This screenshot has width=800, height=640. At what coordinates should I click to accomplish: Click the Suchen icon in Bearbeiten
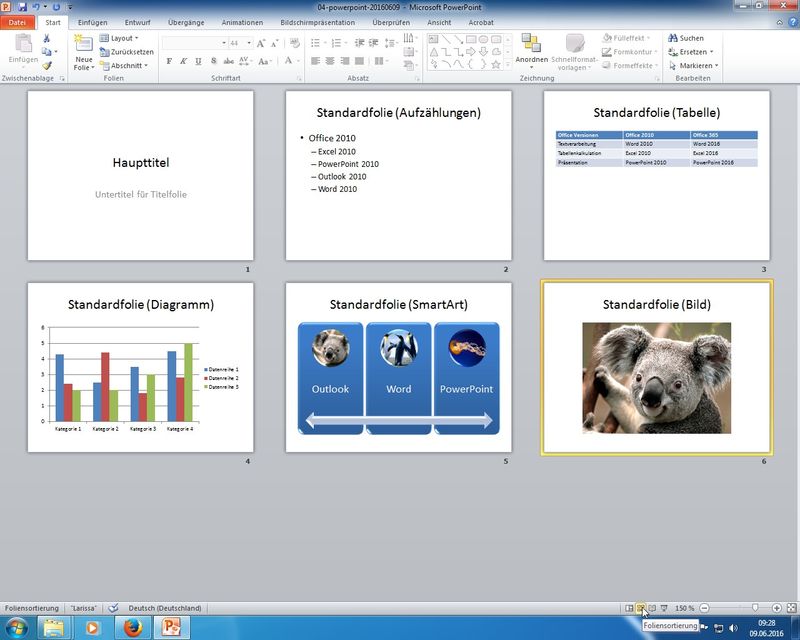pos(672,38)
